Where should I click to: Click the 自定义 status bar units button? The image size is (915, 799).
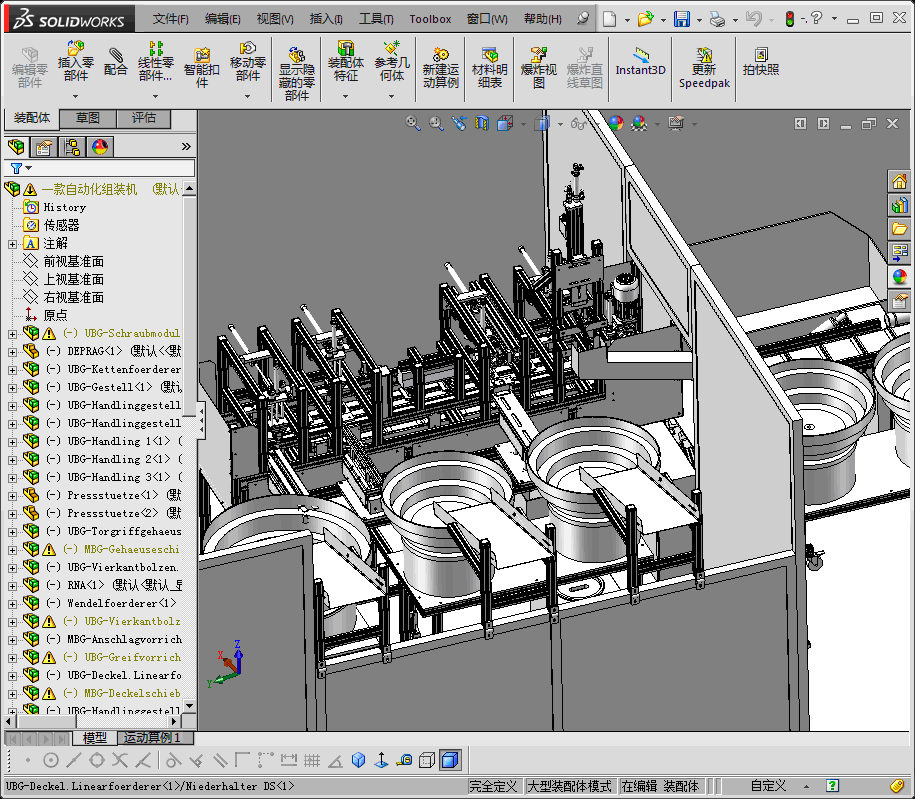pos(769,786)
